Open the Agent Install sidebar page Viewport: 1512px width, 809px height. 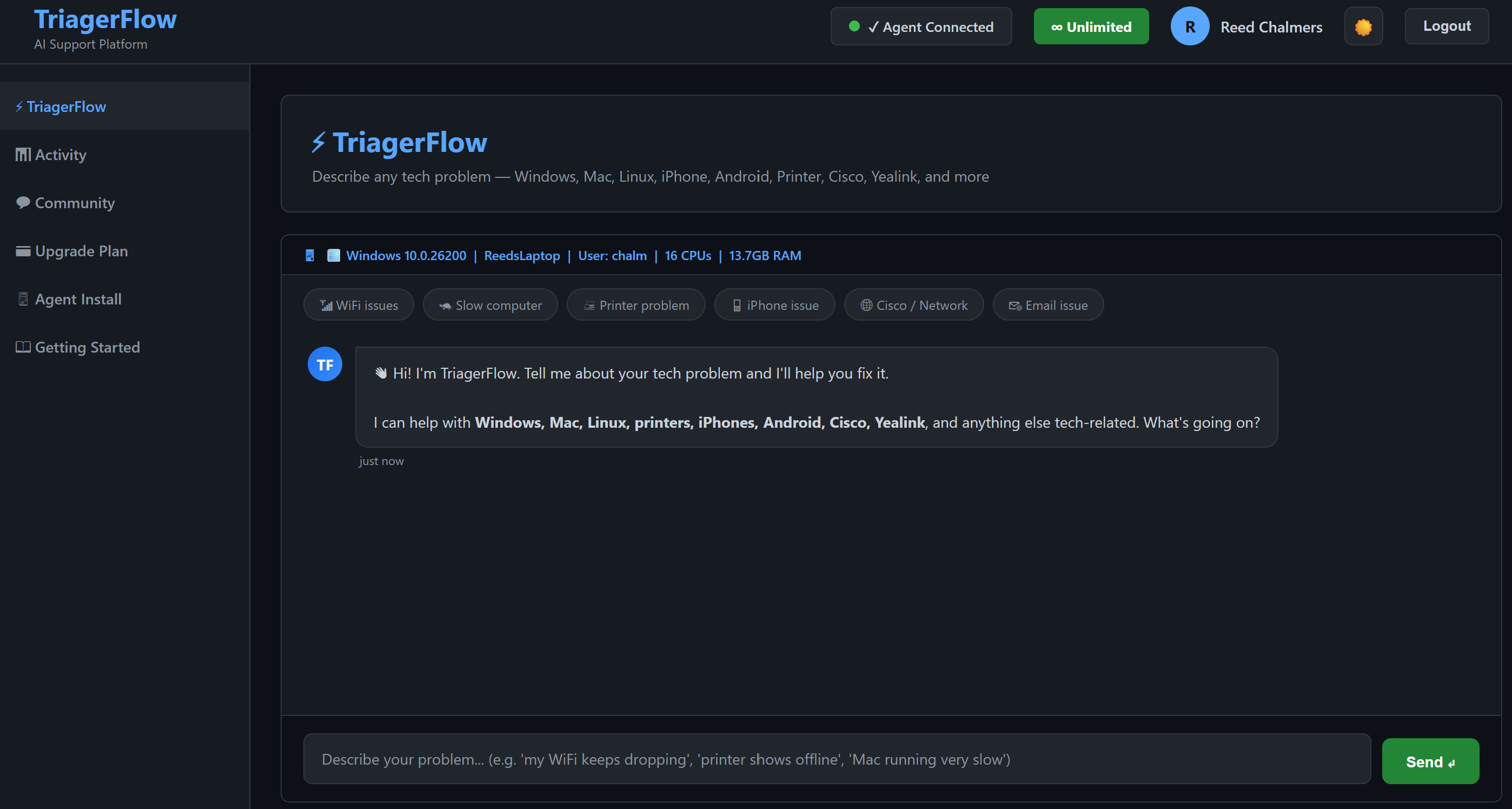click(78, 300)
